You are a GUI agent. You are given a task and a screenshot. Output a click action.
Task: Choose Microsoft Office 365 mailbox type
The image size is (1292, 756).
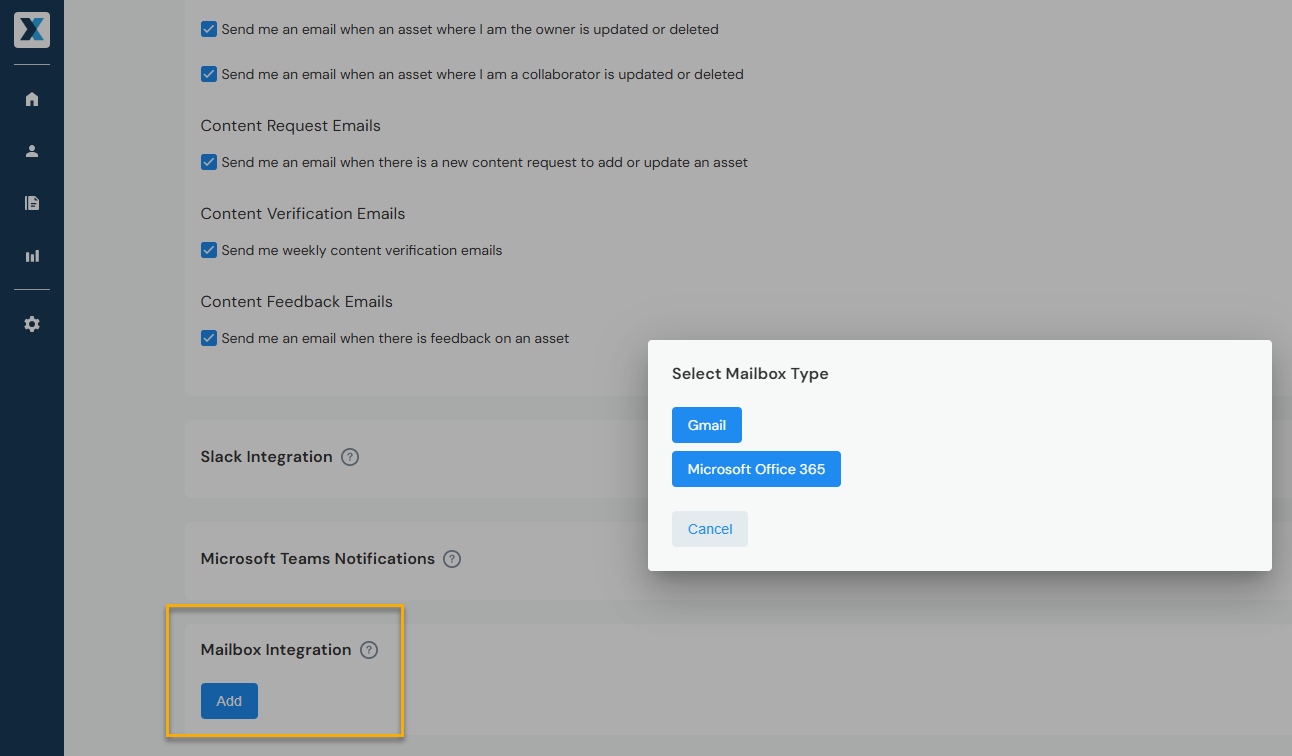[756, 469]
